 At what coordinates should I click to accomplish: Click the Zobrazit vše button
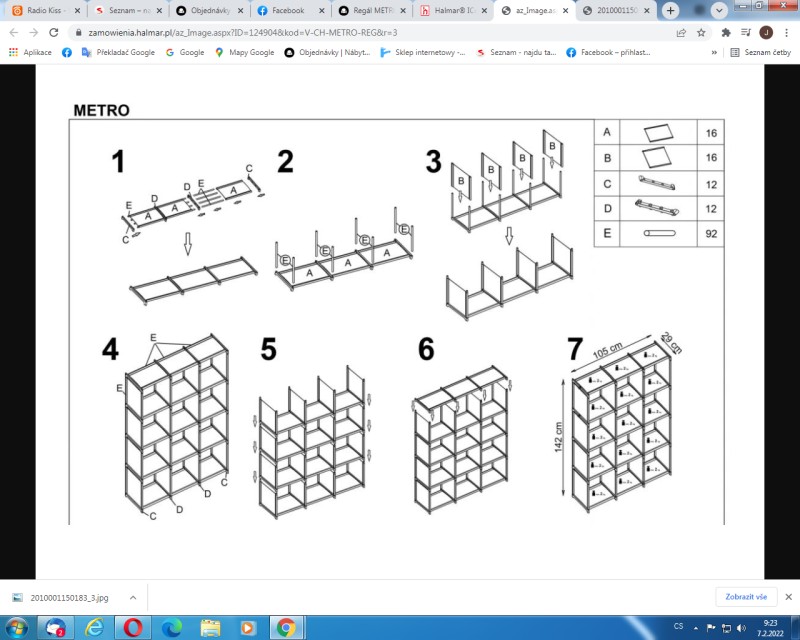[x=746, y=597]
